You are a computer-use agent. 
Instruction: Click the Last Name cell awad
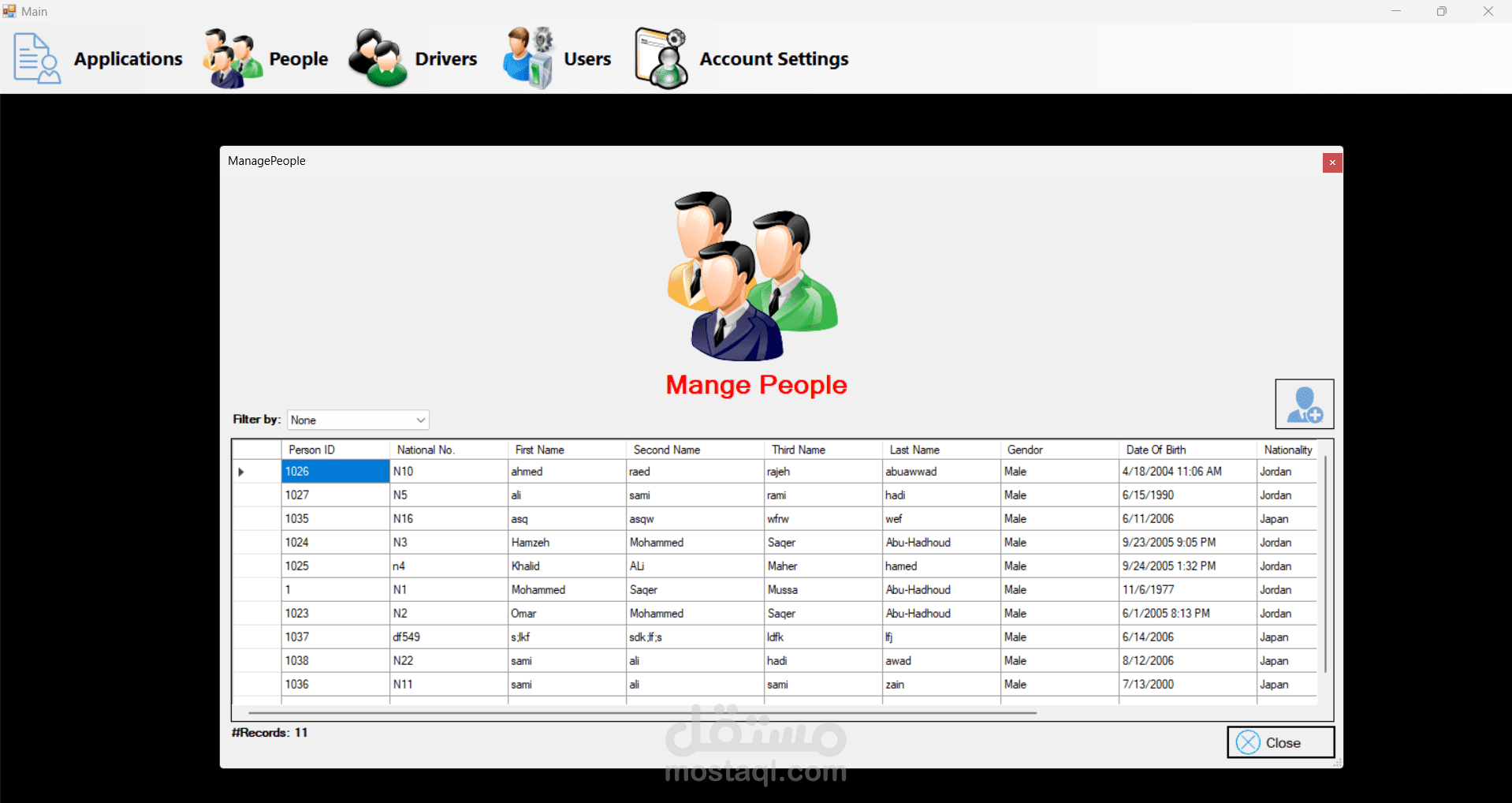pos(942,661)
